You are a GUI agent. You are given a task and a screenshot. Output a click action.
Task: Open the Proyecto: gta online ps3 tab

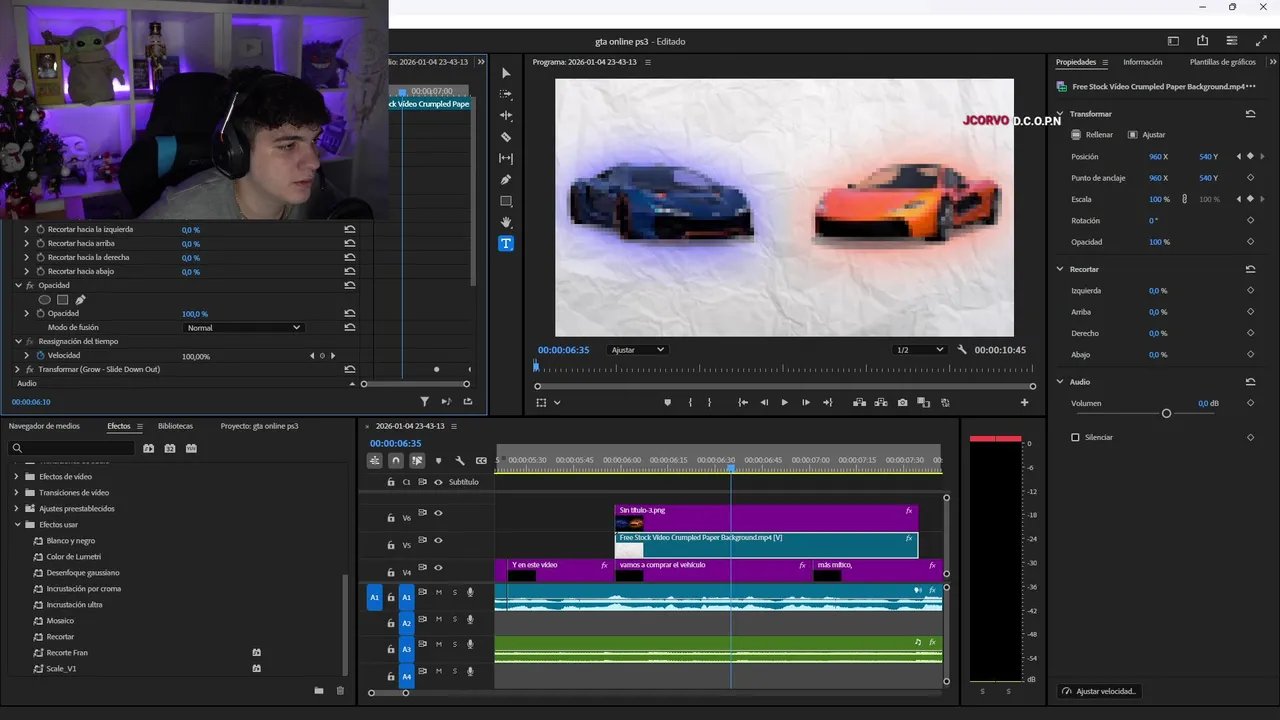260,426
